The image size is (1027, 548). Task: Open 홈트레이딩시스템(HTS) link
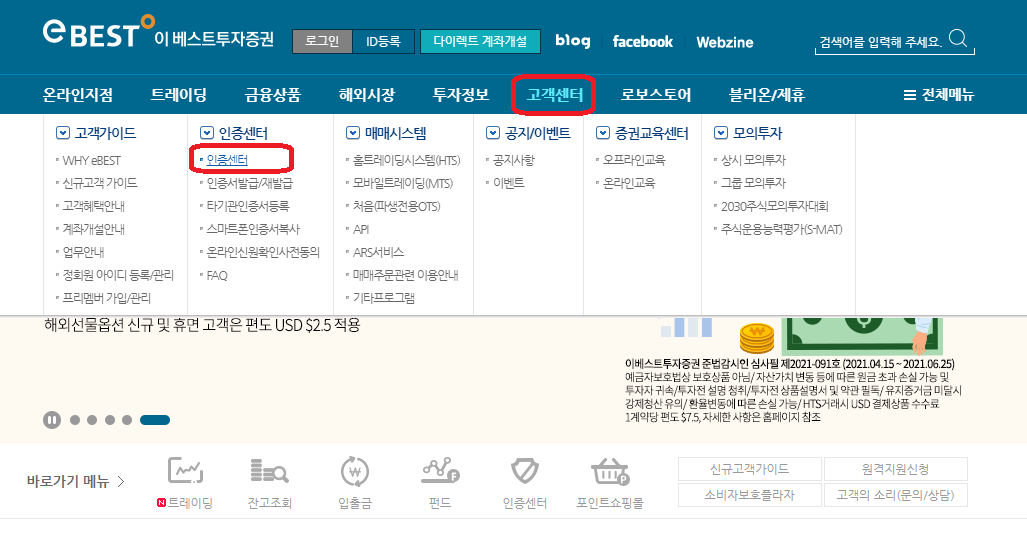point(406,160)
